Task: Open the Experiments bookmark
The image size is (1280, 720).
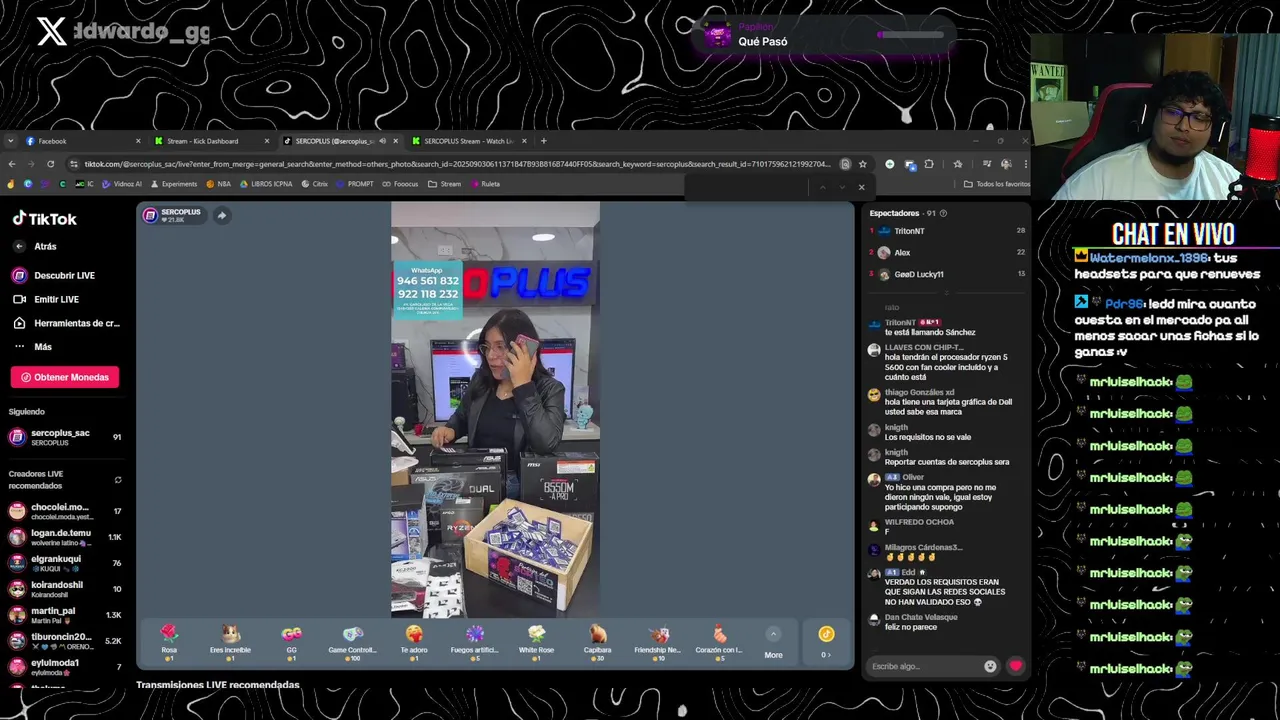Action: 173,184
